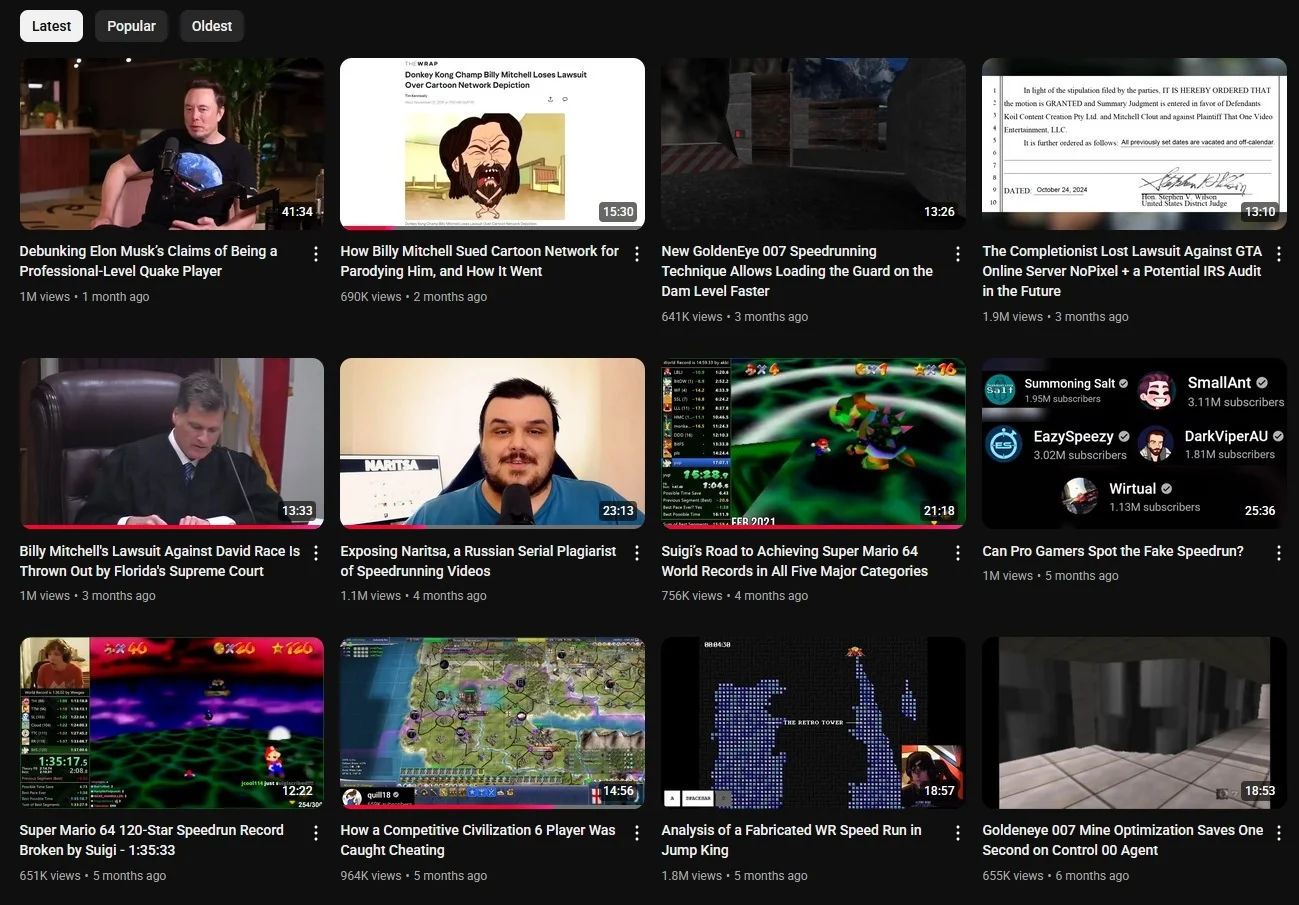Click '756K views • 4 months ago' text
1299x905 pixels.
tap(735, 596)
